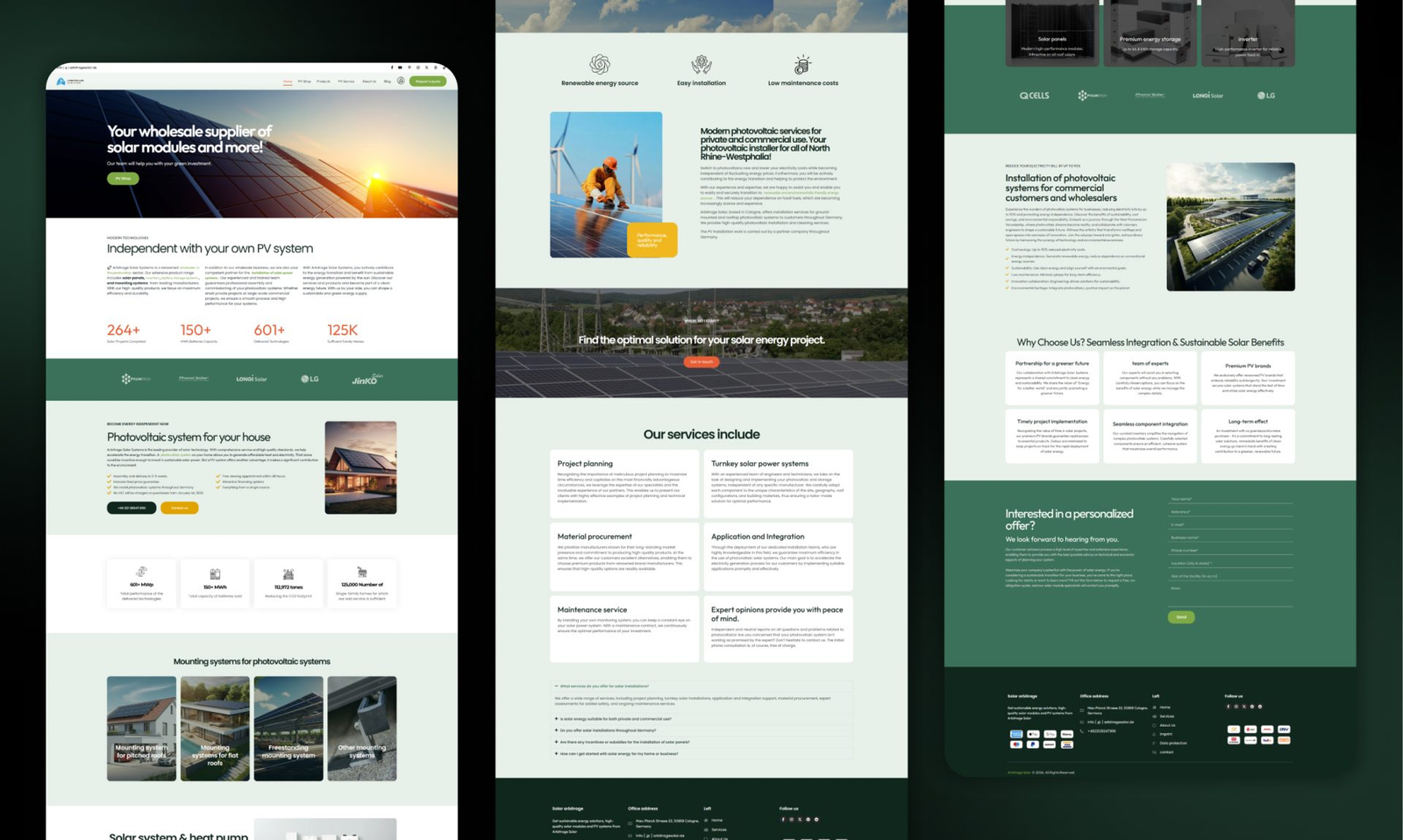This screenshot has height=840, width=1403.
Task: Click the Low maintenance costs icon
Action: click(802, 64)
